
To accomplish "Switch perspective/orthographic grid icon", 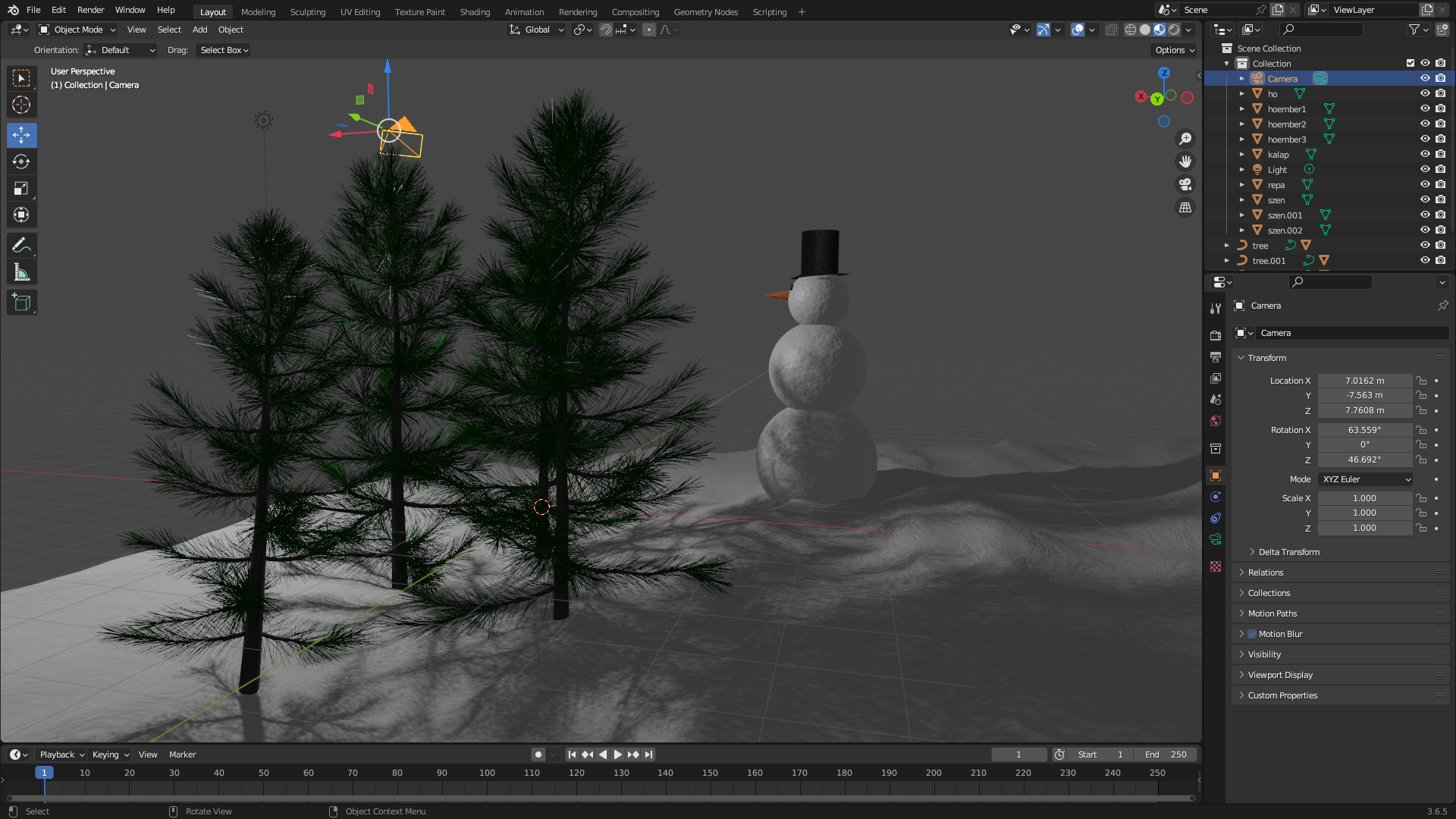I will click(1185, 207).
